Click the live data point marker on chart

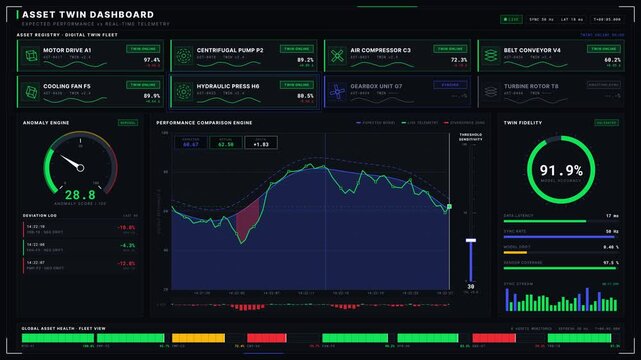(x=449, y=207)
